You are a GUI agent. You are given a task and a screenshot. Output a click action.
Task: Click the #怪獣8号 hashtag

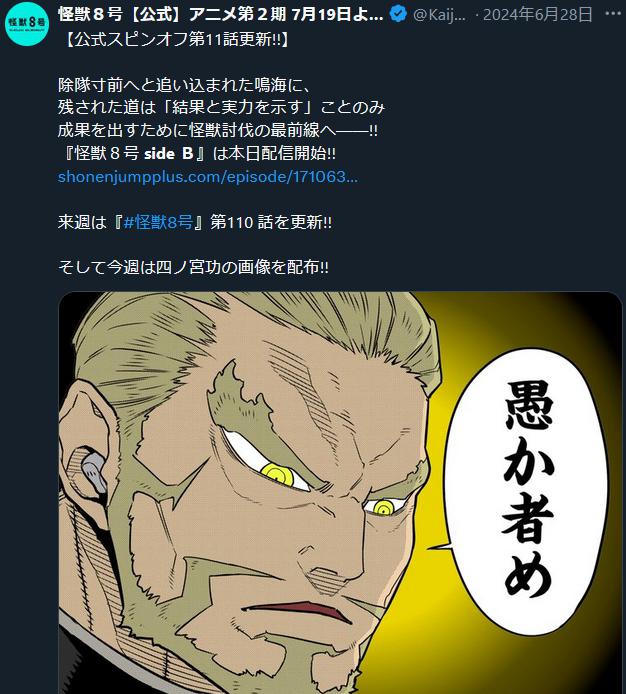click(158, 222)
